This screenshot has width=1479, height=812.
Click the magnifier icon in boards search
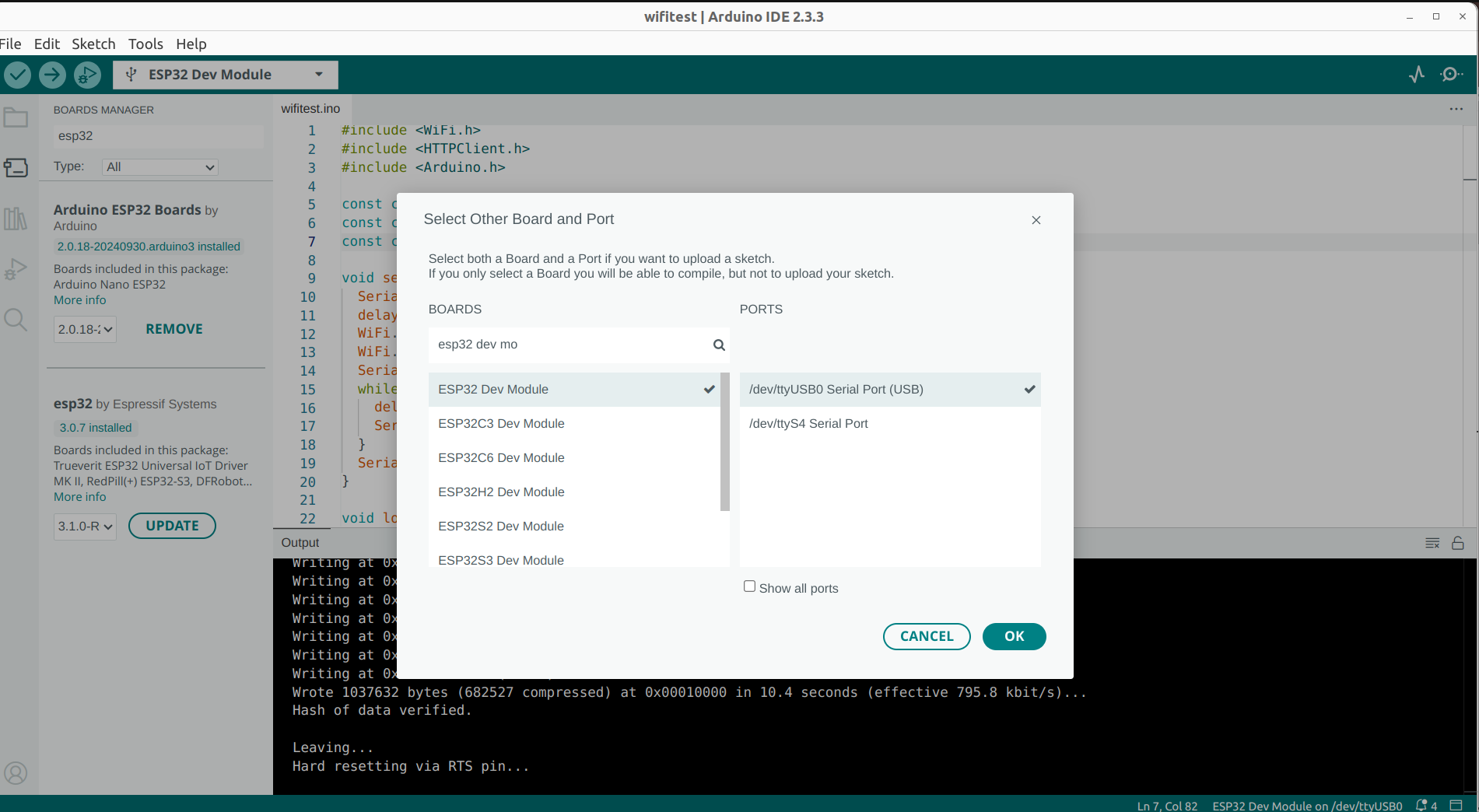tap(719, 345)
